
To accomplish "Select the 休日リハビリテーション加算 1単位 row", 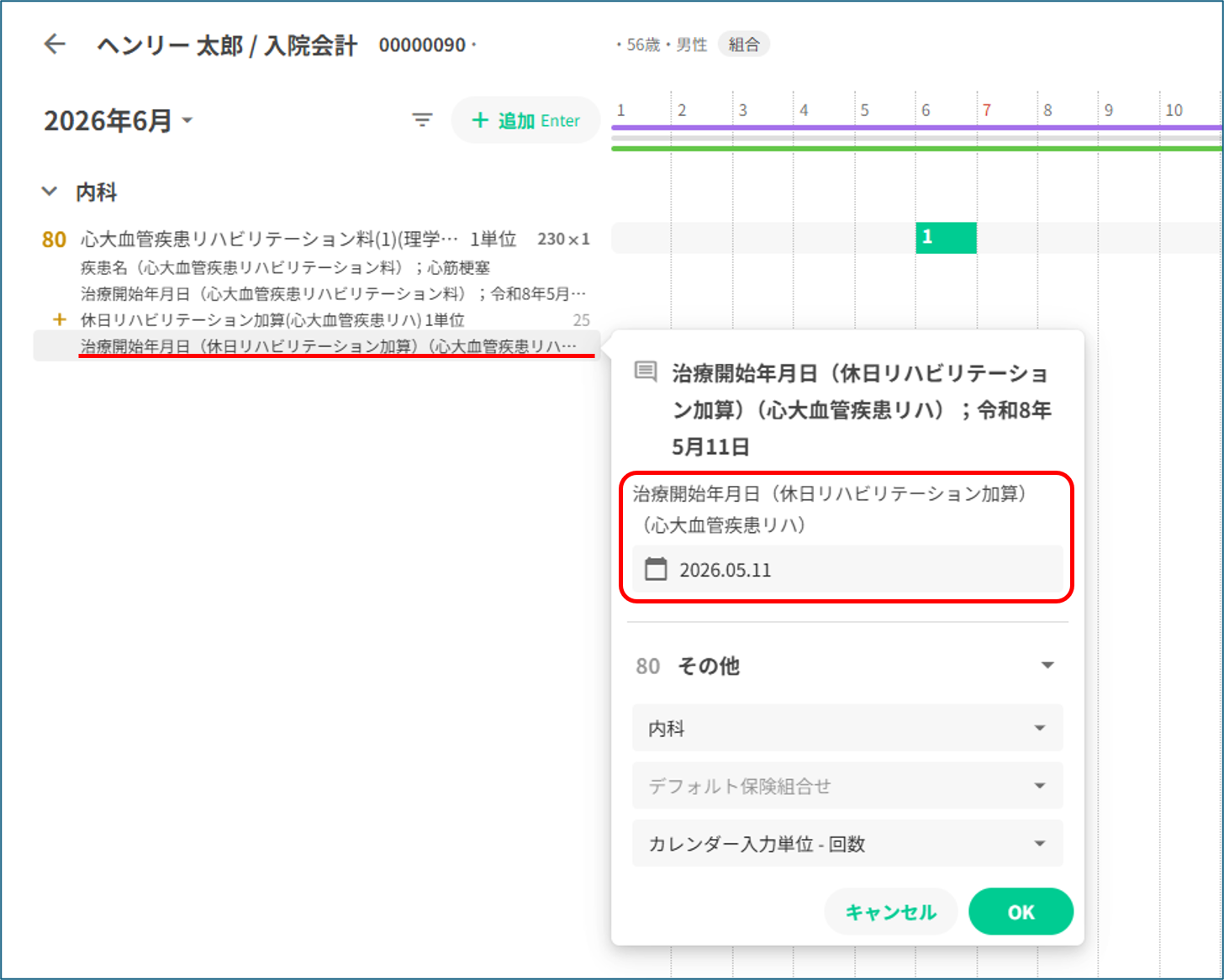I will coord(316,319).
